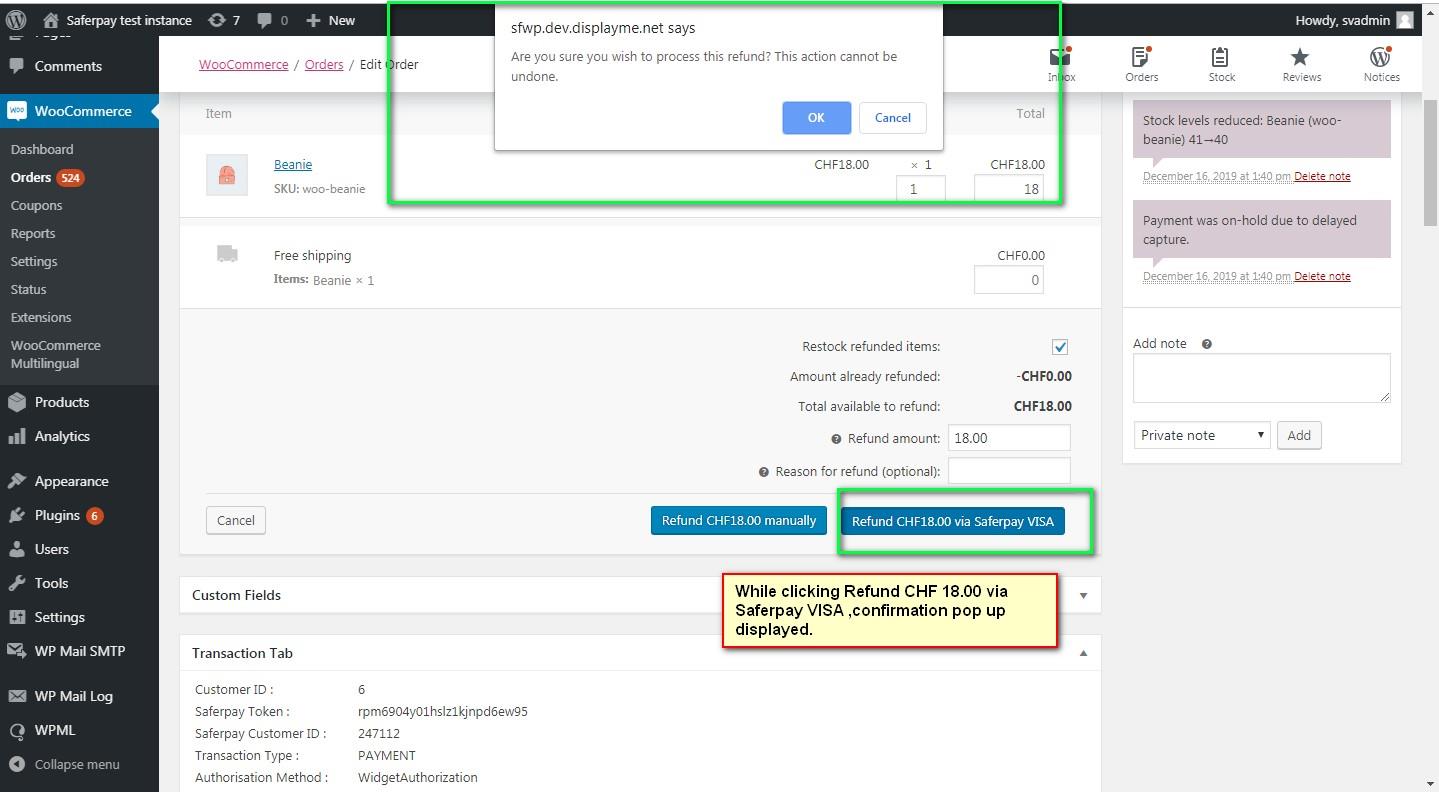Expand the Custom Fields panel
Image resolution: width=1439 pixels, height=792 pixels.
point(1083,595)
